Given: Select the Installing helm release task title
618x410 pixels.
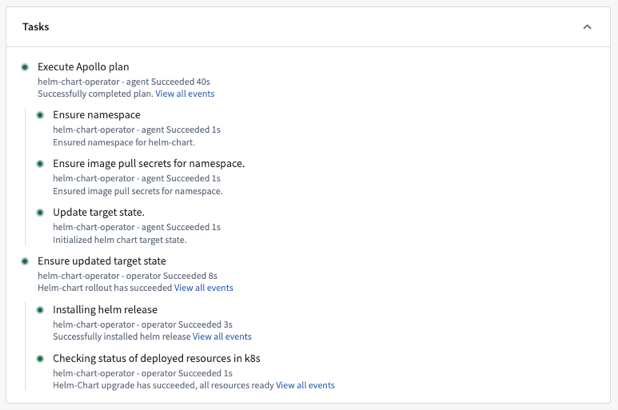Looking at the screenshot, I should 104,310.
